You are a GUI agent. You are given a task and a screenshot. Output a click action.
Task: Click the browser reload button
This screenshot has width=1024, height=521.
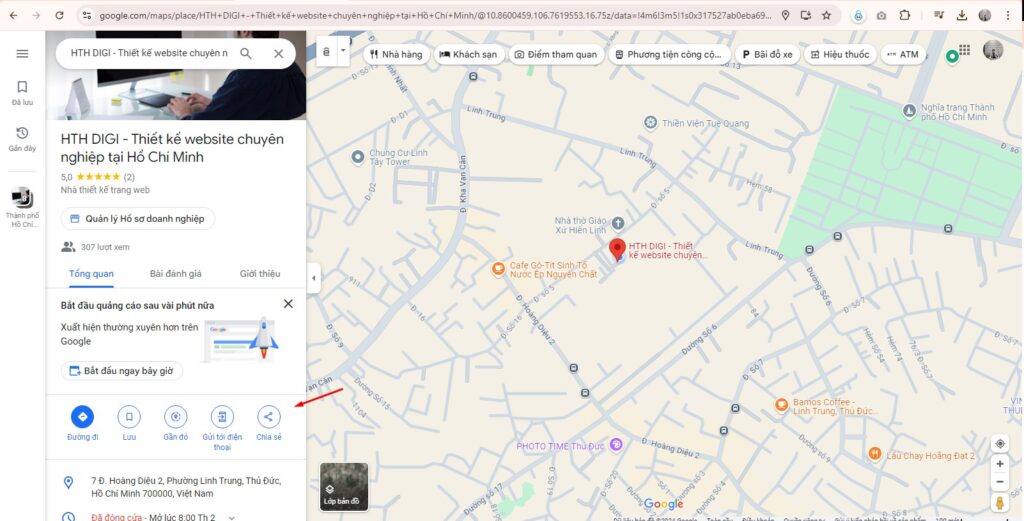point(59,15)
